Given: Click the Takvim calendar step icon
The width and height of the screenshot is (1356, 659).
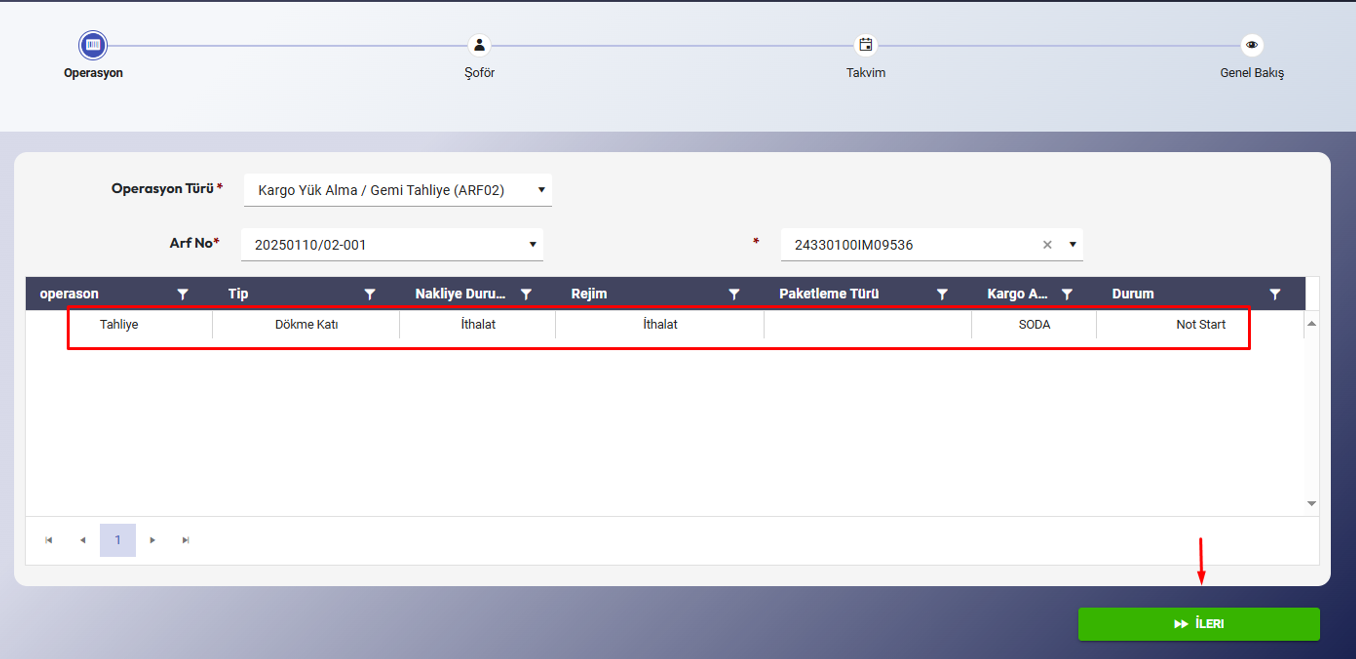Looking at the screenshot, I should [x=866, y=45].
